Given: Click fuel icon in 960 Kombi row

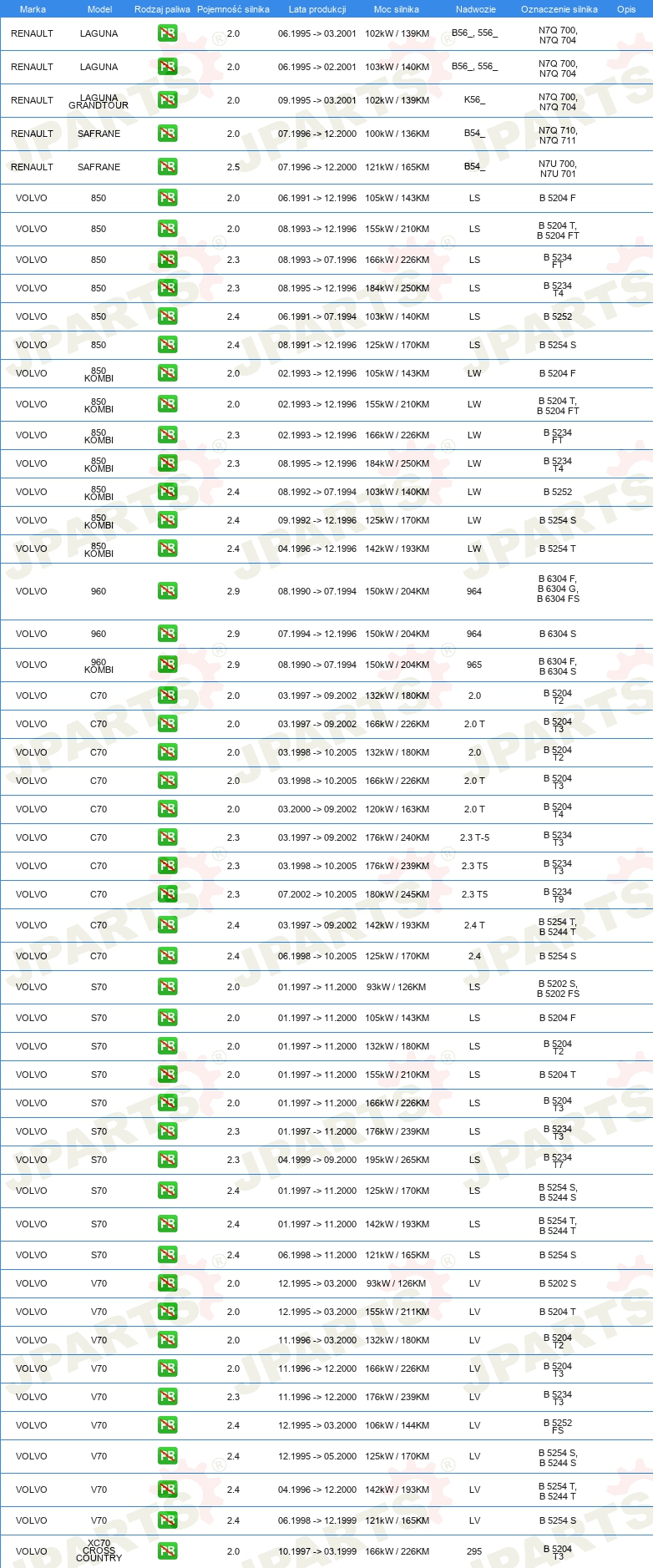Looking at the screenshot, I should pos(167,665).
